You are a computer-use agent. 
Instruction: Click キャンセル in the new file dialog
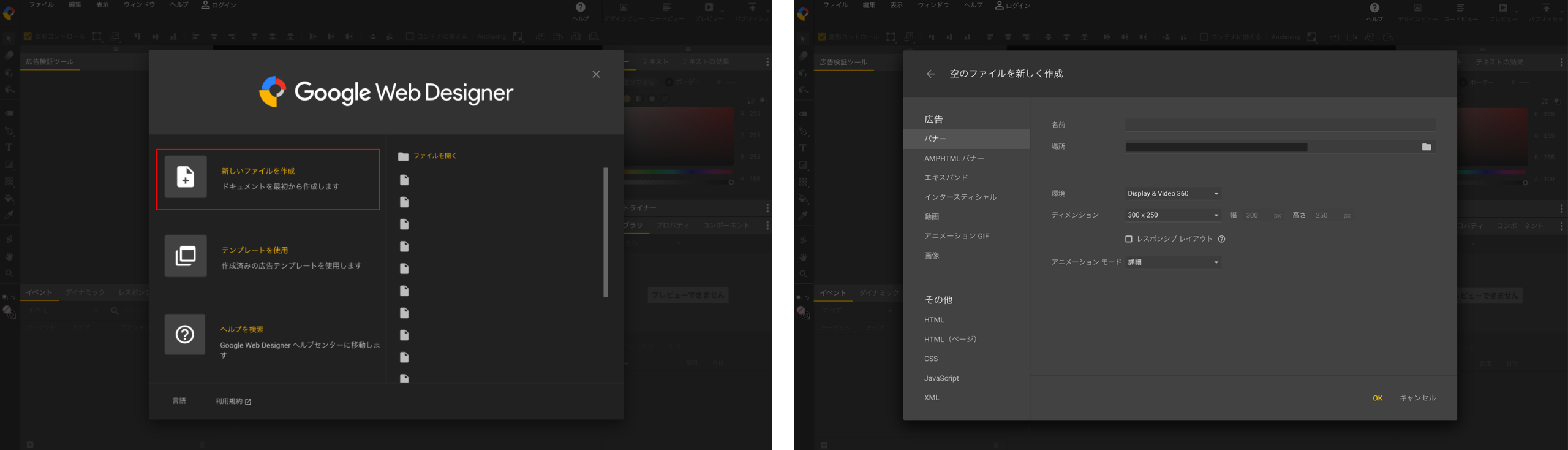click(x=1417, y=398)
